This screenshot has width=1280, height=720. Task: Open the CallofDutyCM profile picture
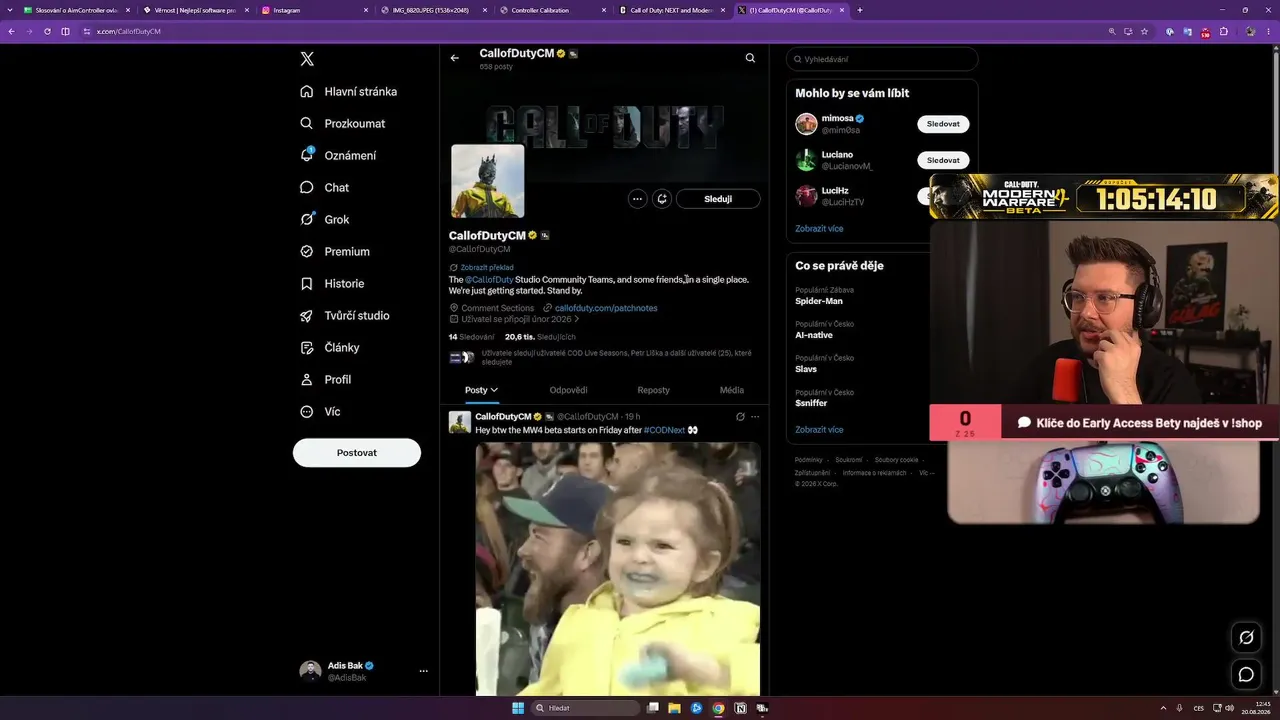488,181
